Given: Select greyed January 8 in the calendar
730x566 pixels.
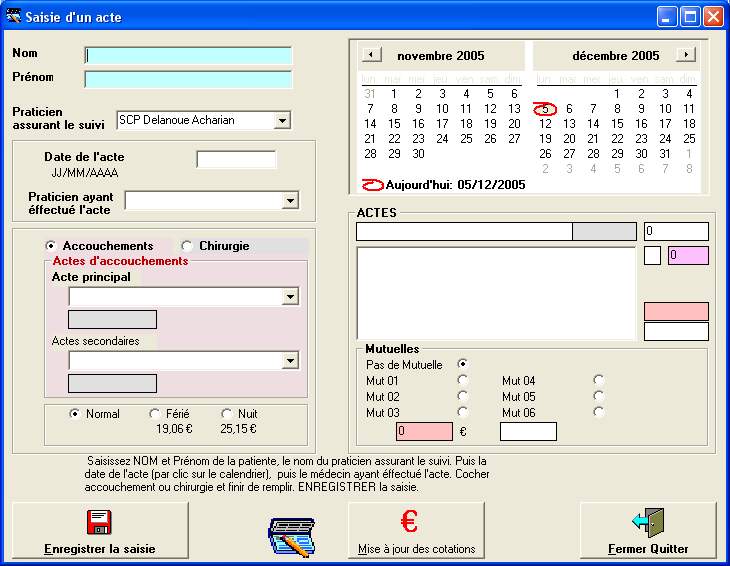Looking at the screenshot, I should pos(689,168).
